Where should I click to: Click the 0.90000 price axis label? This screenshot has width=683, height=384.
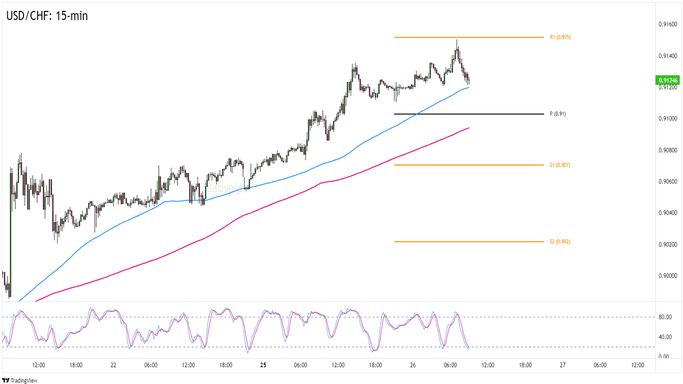(x=668, y=276)
